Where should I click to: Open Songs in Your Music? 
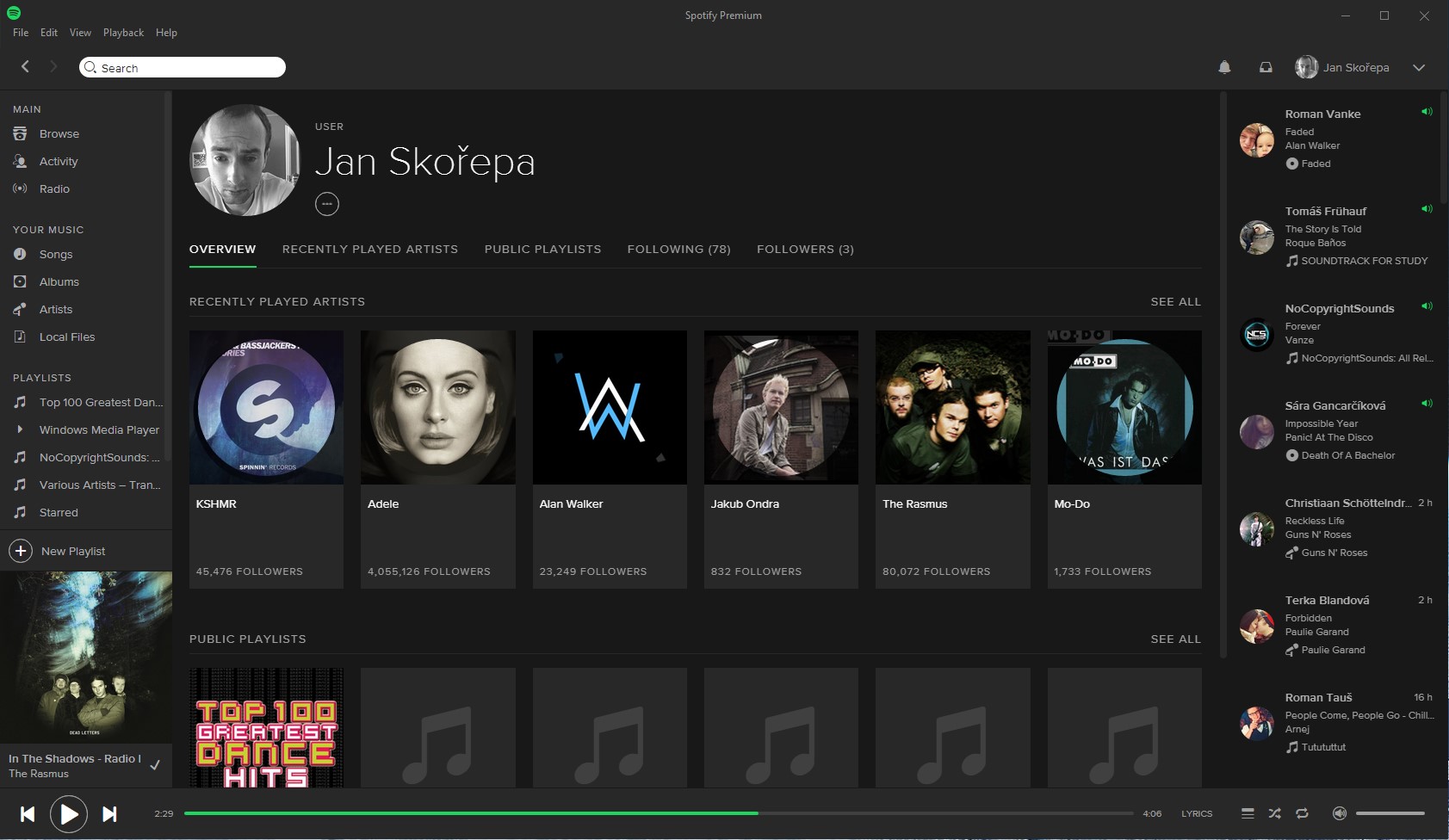(x=56, y=254)
